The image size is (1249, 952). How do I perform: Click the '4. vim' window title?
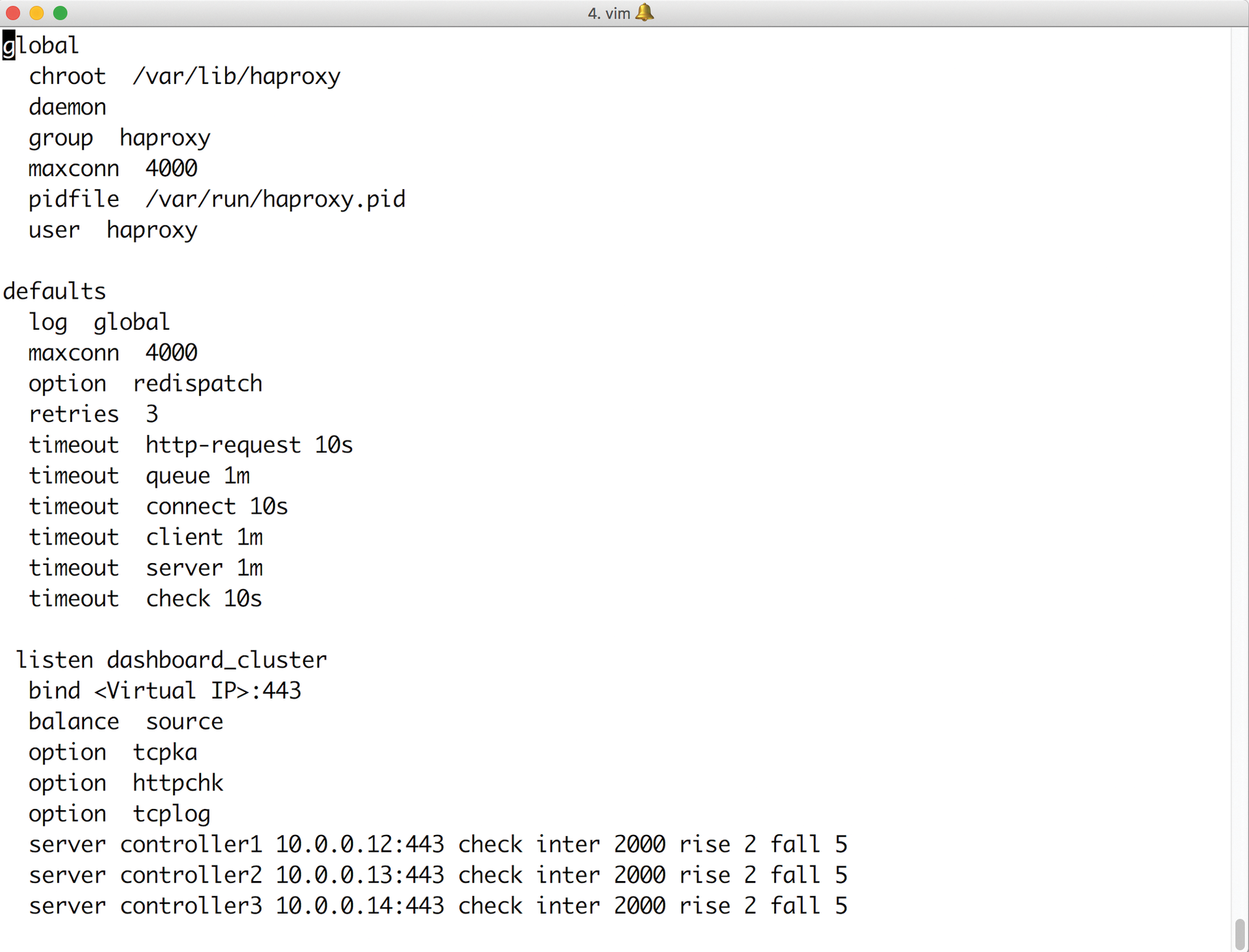pos(609,13)
